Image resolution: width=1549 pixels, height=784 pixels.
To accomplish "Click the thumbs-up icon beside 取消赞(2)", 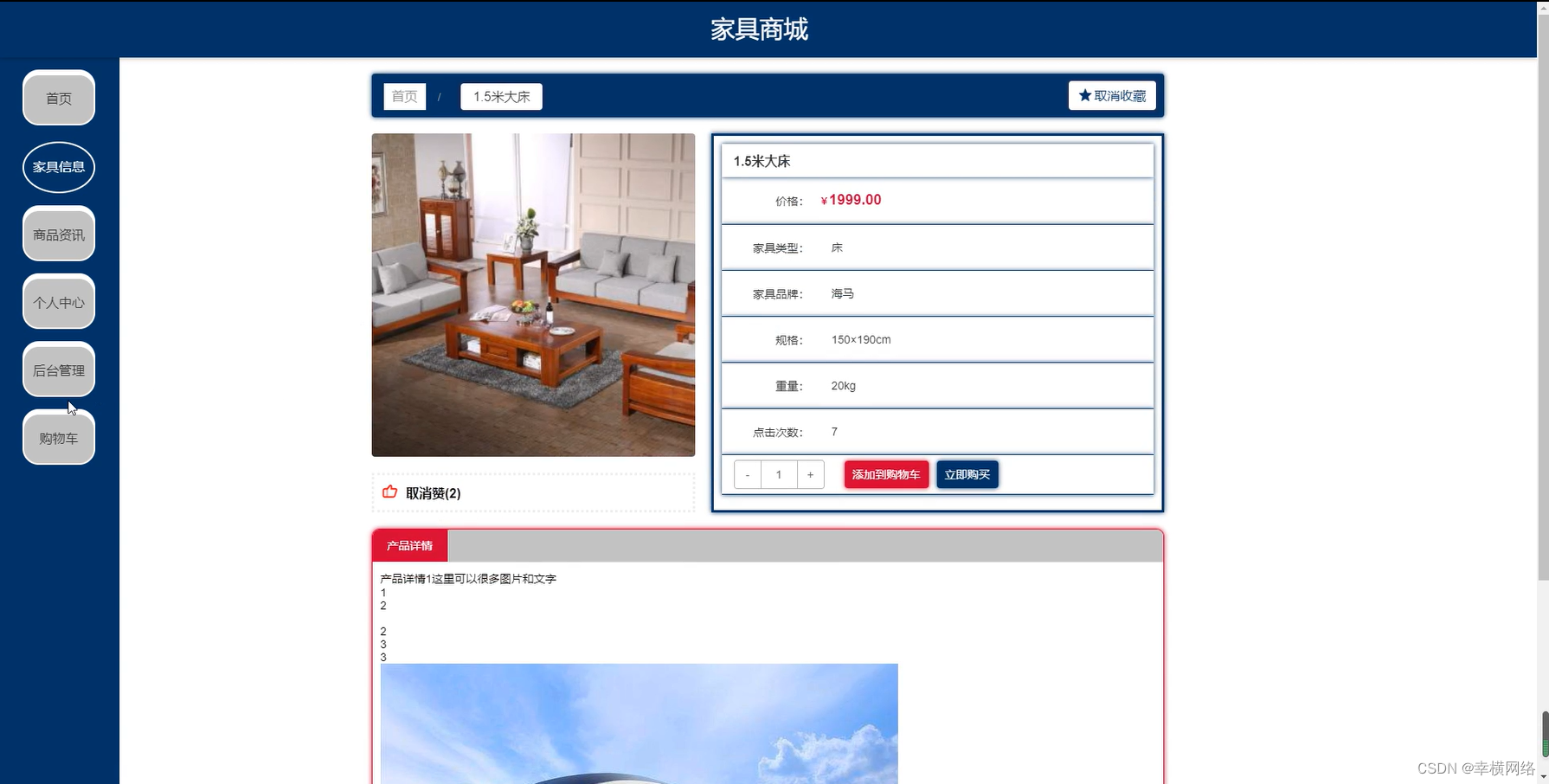I will pos(389,492).
